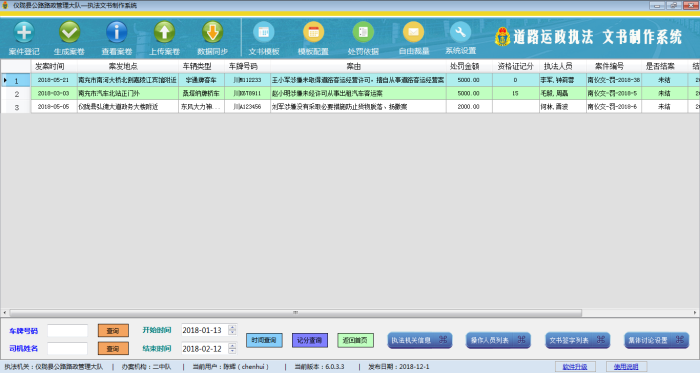Open 操作人员列表 button

coord(498,340)
